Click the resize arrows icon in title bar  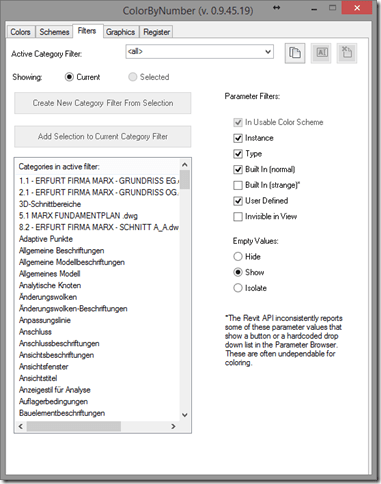pyautogui.click(x=276, y=8)
